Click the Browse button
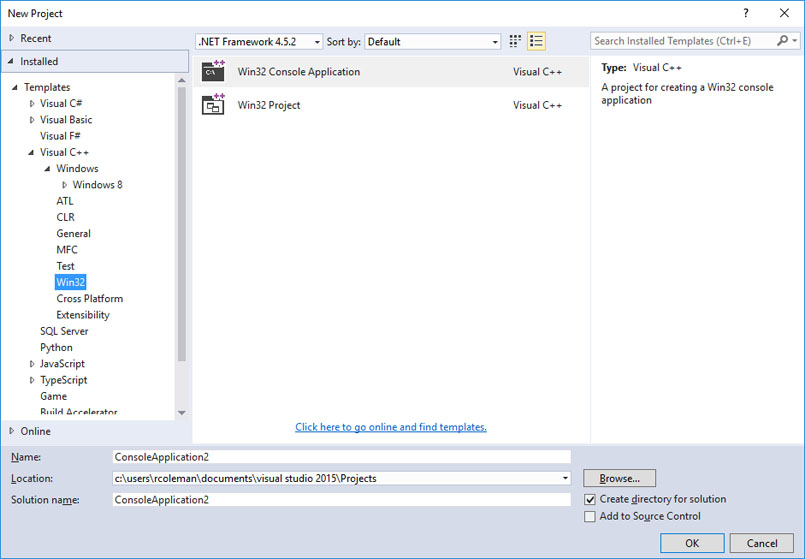 [619, 478]
